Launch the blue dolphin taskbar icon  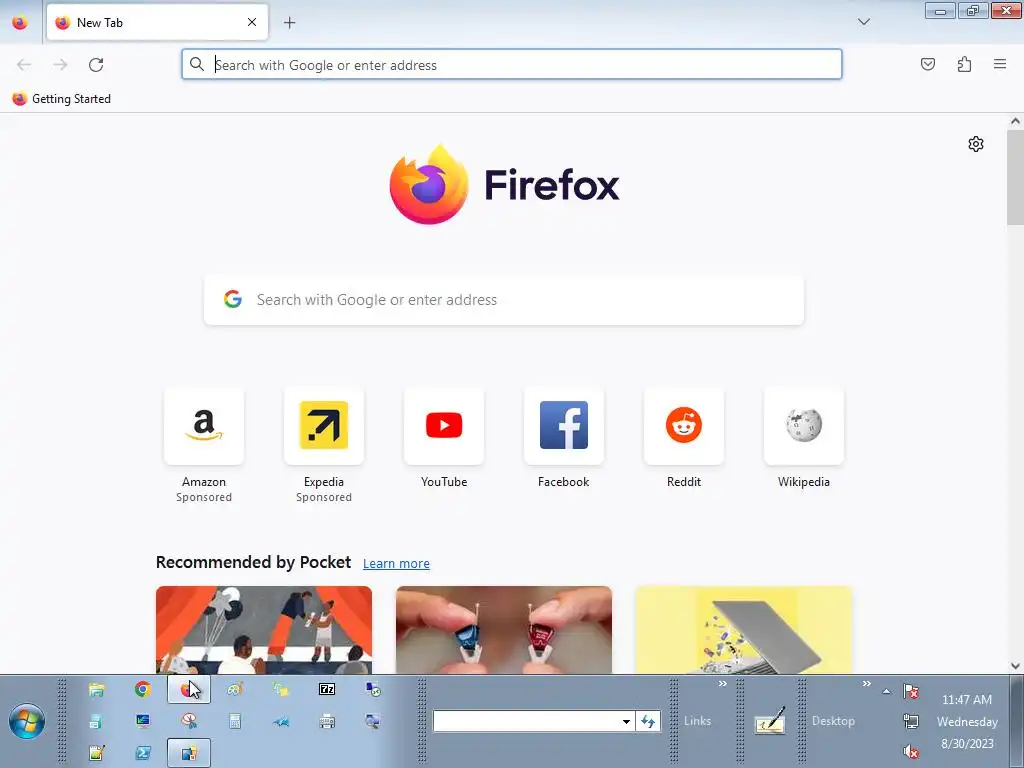coord(281,721)
